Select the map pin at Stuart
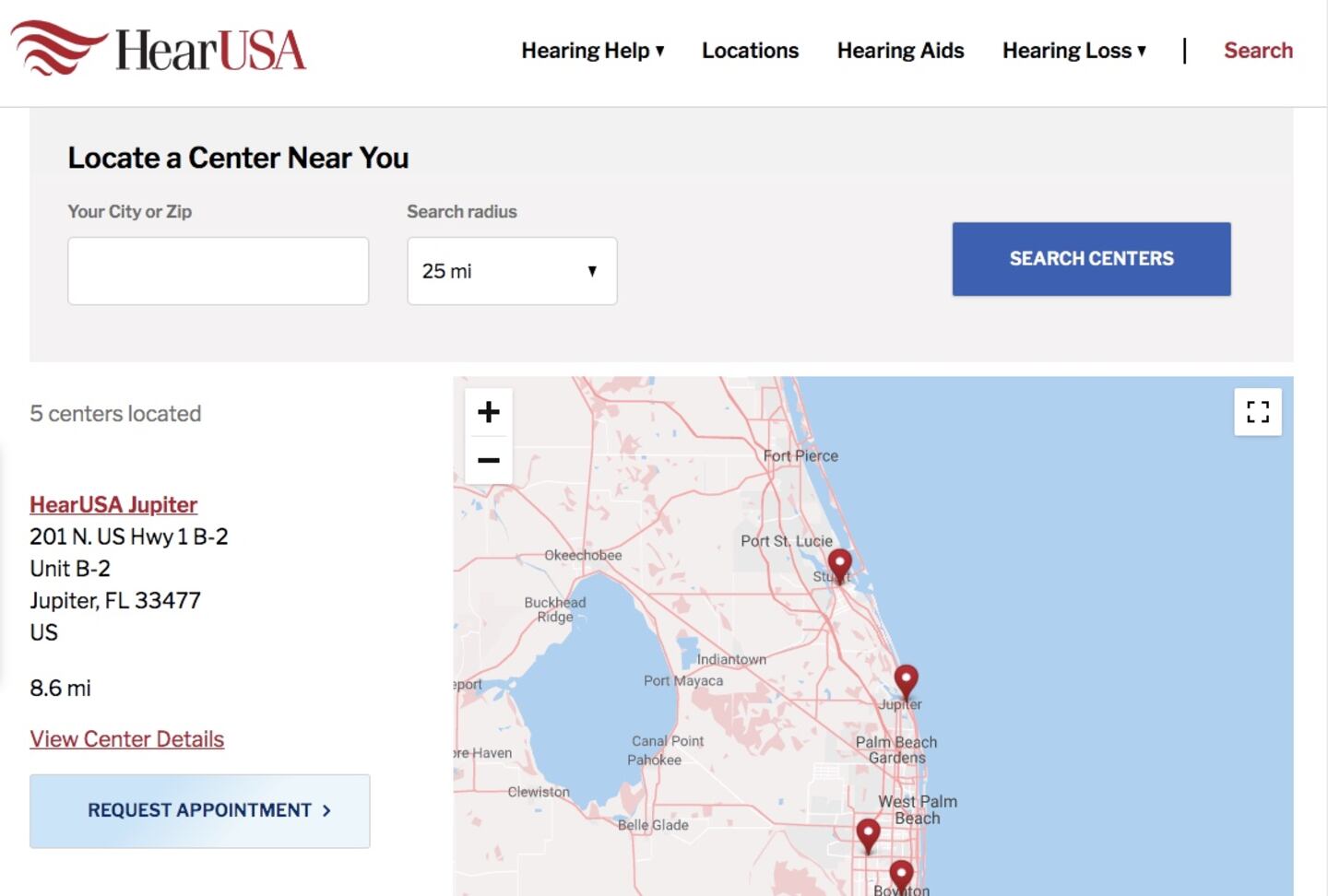The image size is (1328, 896). 839,564
